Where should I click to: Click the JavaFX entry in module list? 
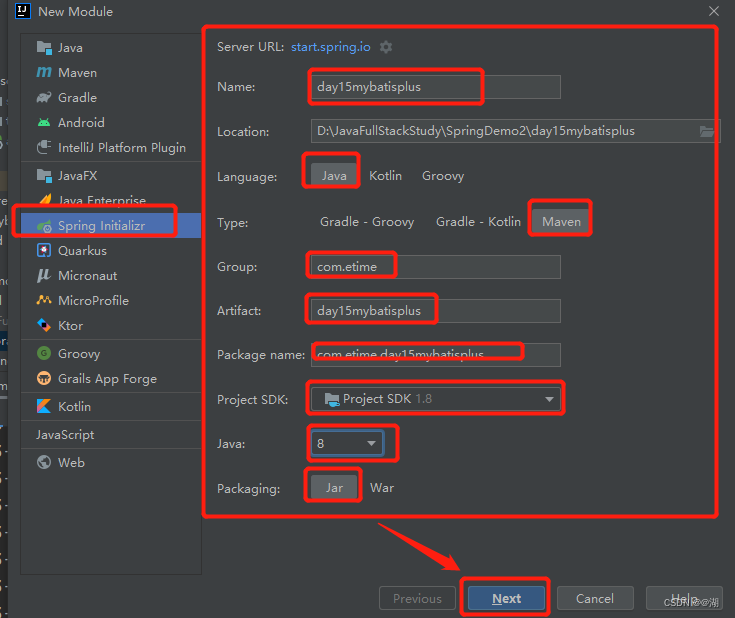point(111,176)
